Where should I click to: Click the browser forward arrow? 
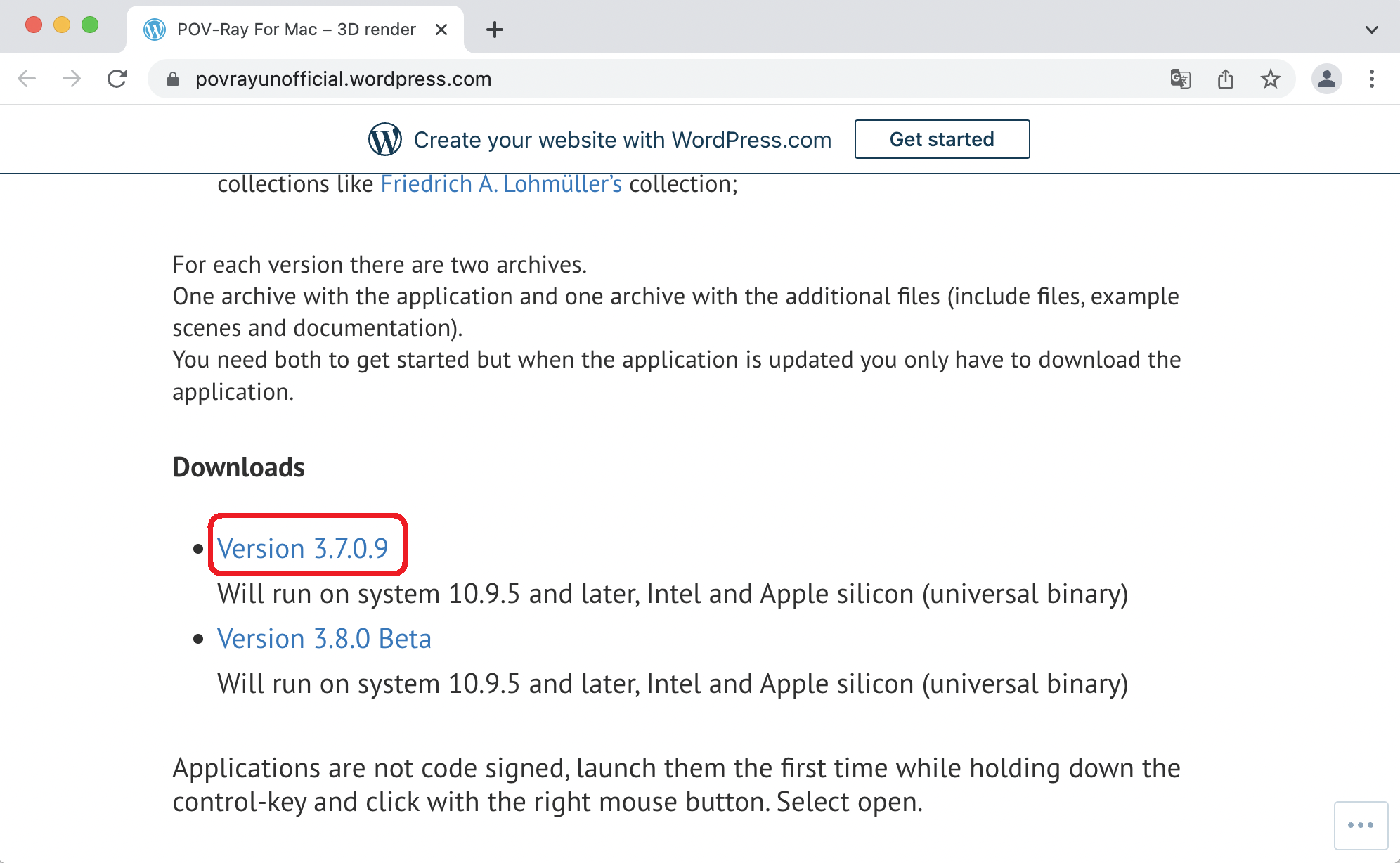pos(71,79)
